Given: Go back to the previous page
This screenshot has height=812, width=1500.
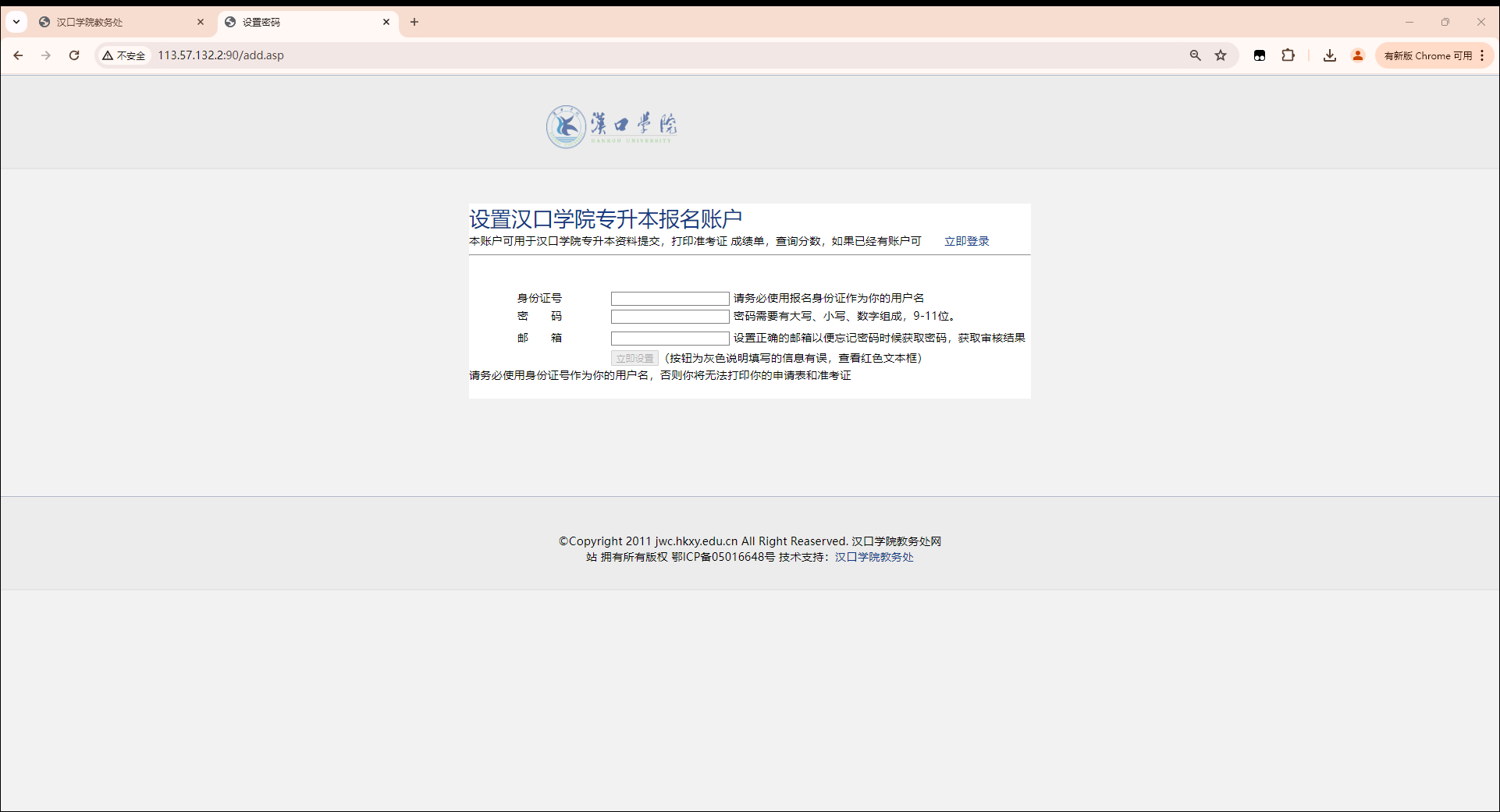Looking at the screenshot, I should [18, 55].
